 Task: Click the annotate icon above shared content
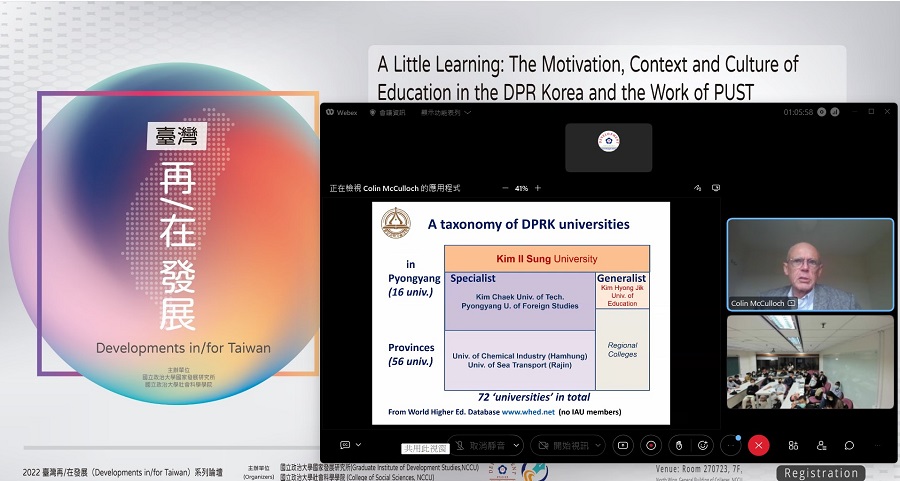tap(697, 188)
